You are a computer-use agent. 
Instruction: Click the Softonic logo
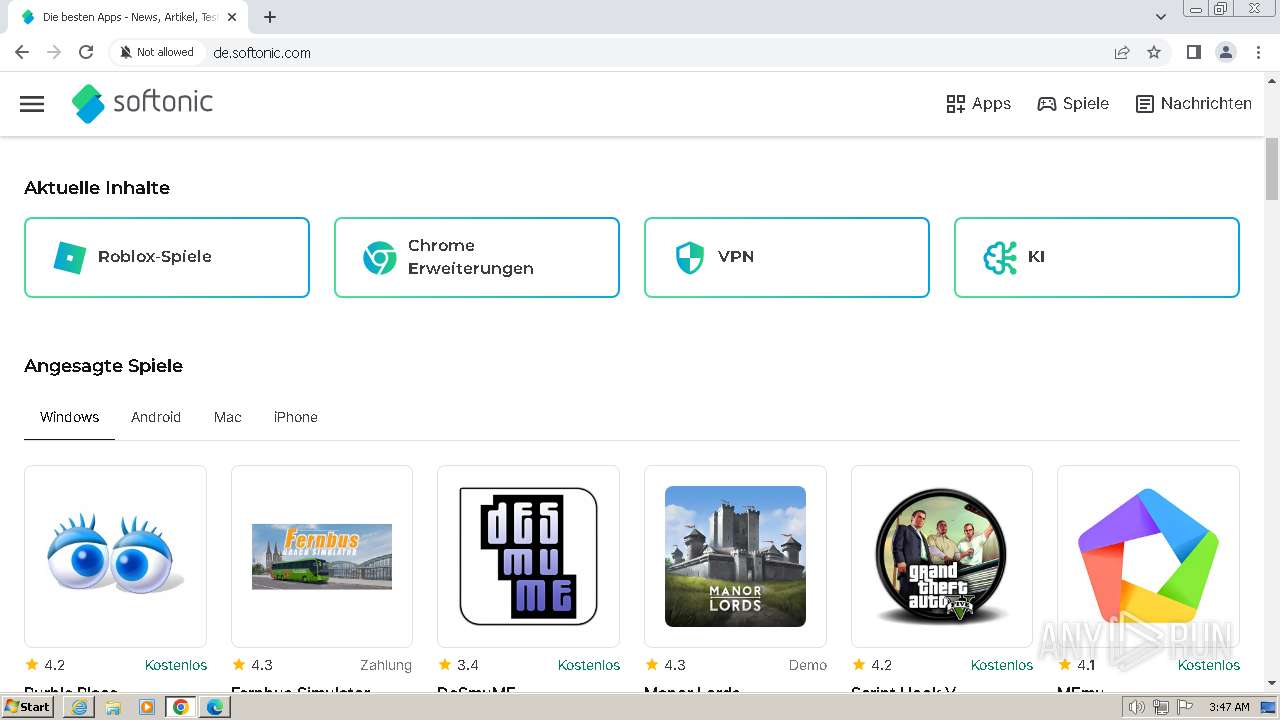click(142, 103)
